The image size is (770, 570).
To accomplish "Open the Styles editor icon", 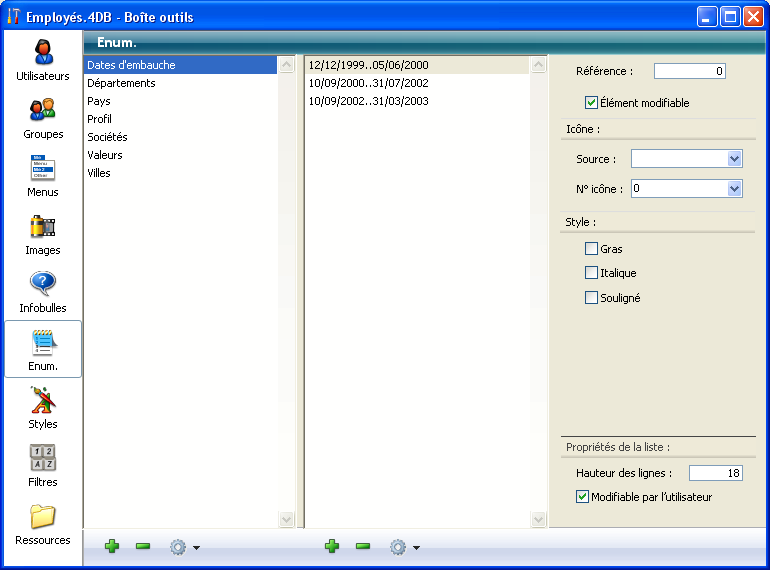I will pos(43,407).
